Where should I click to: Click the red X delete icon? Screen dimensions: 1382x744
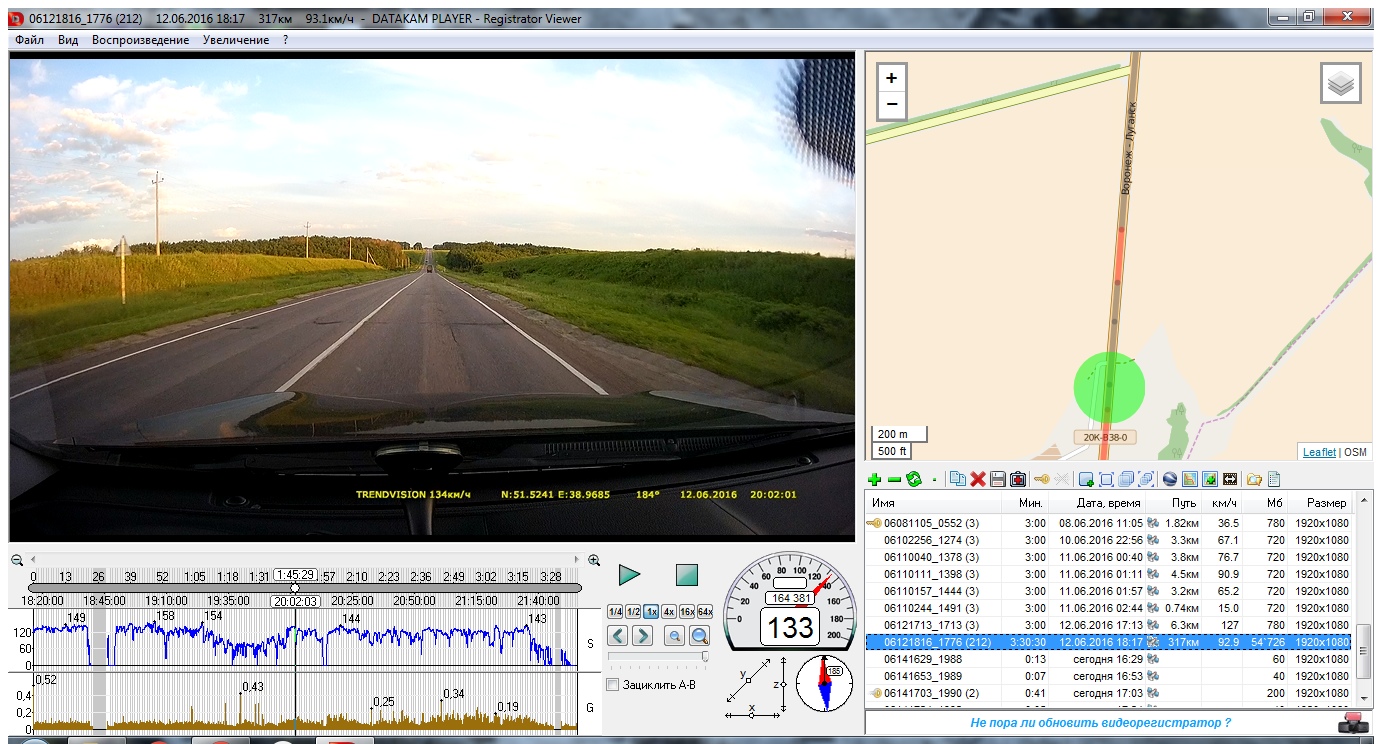978,480
